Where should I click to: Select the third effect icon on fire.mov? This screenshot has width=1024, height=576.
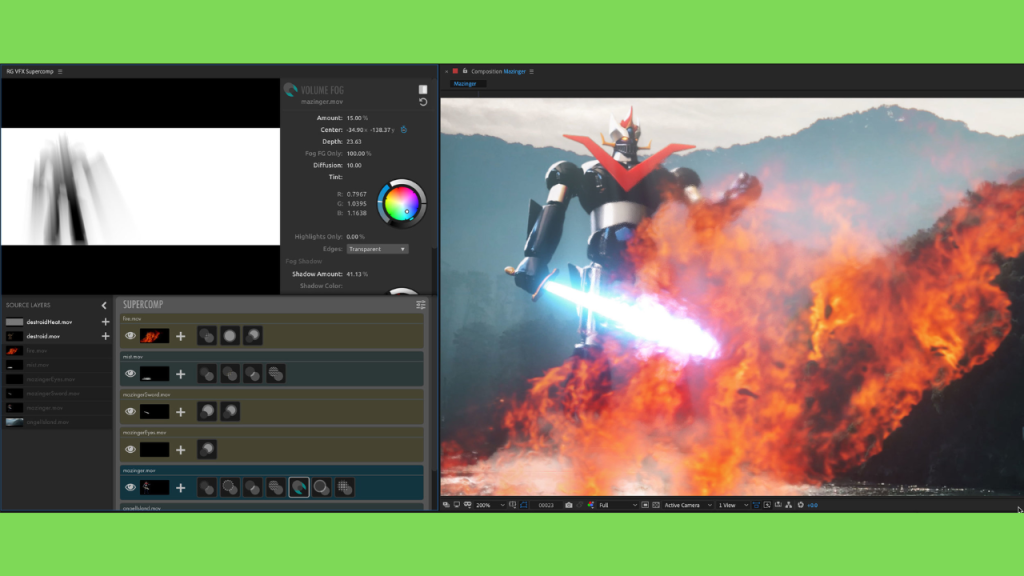253,336
